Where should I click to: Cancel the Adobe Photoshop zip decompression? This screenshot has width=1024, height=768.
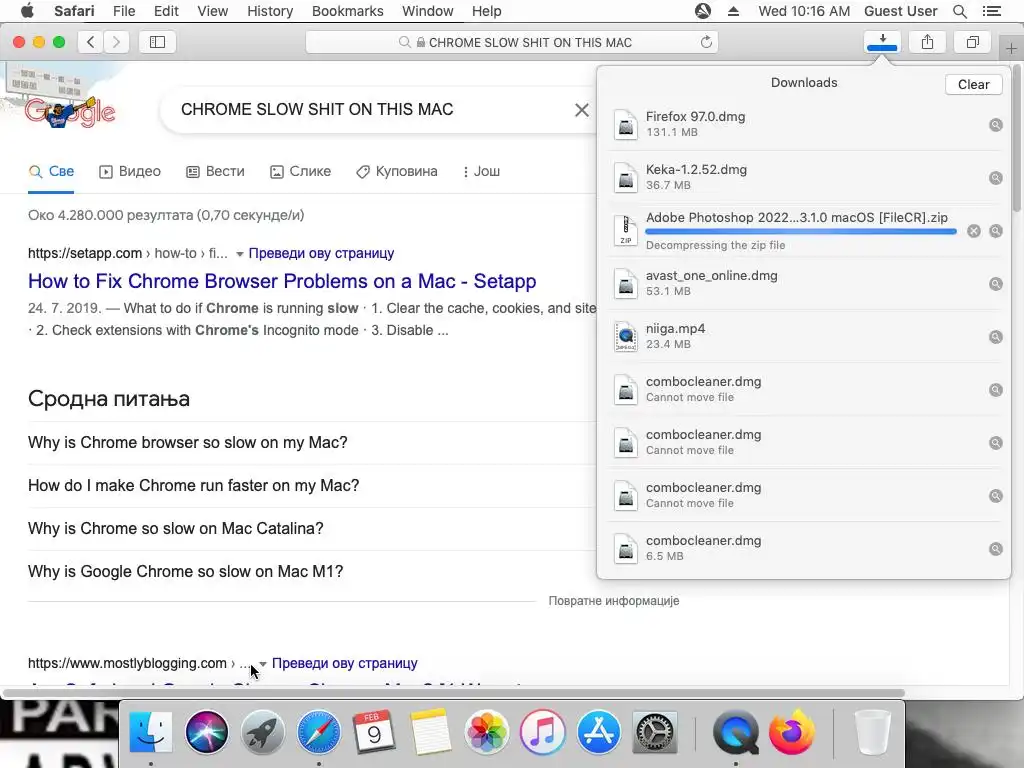tap(974, 231)
